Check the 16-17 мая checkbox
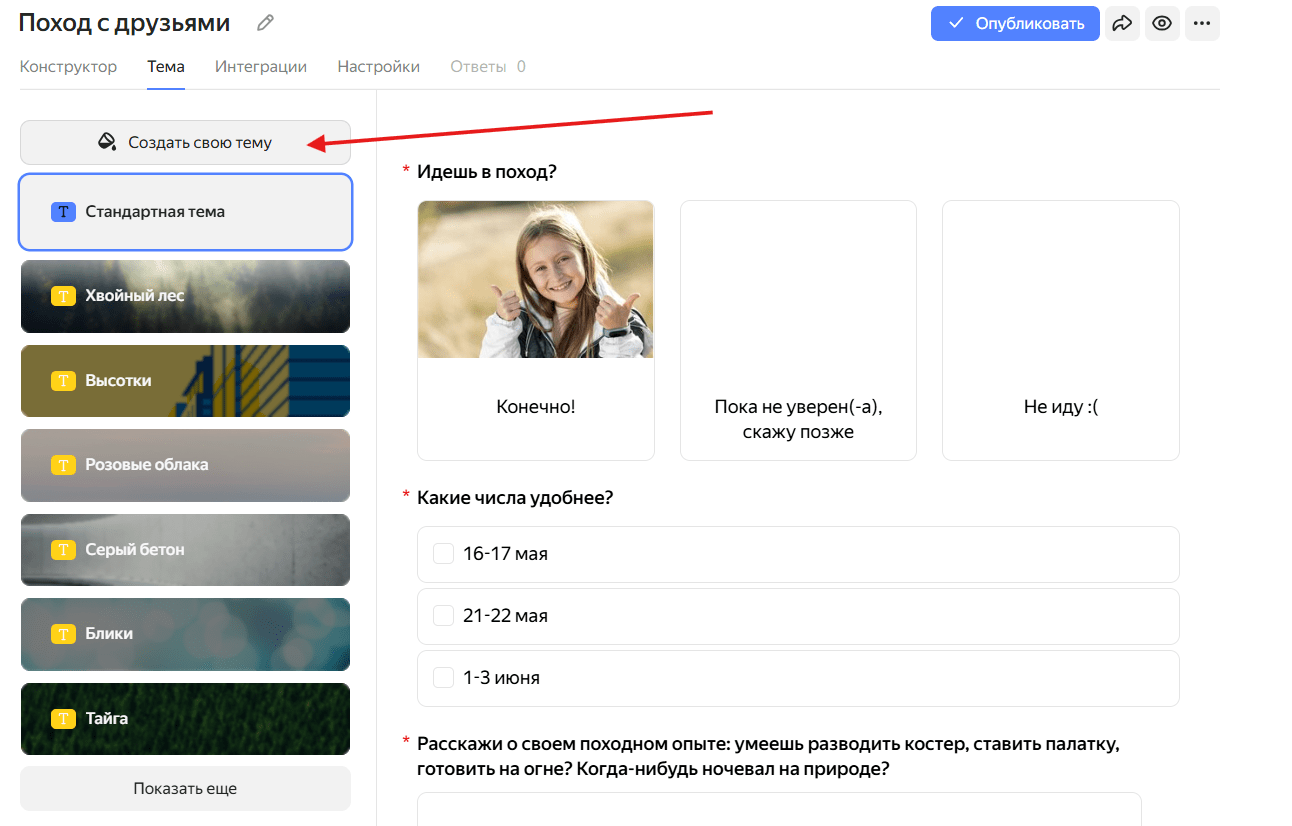The image size is (1292, 826). pyautogui.click(x=444, y=554)
